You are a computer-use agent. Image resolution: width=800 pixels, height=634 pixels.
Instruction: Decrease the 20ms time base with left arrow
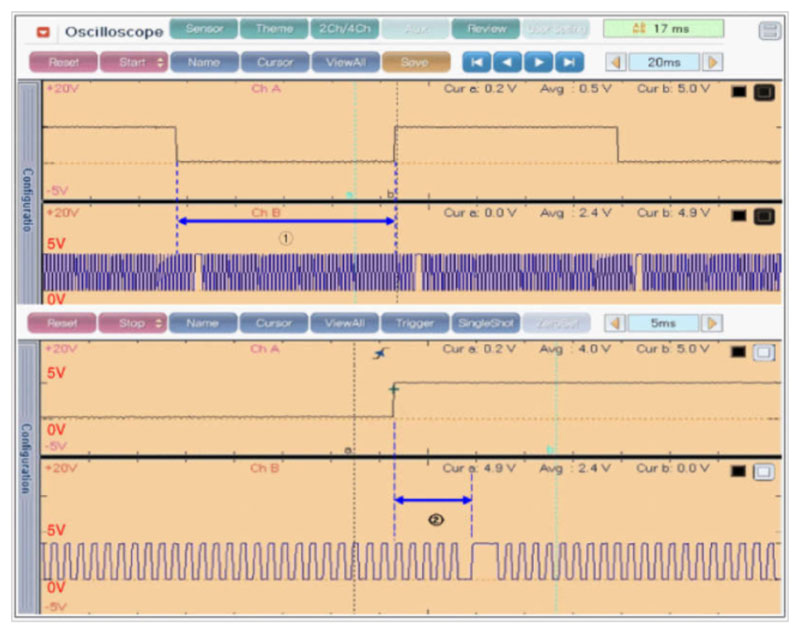point(617,62)
